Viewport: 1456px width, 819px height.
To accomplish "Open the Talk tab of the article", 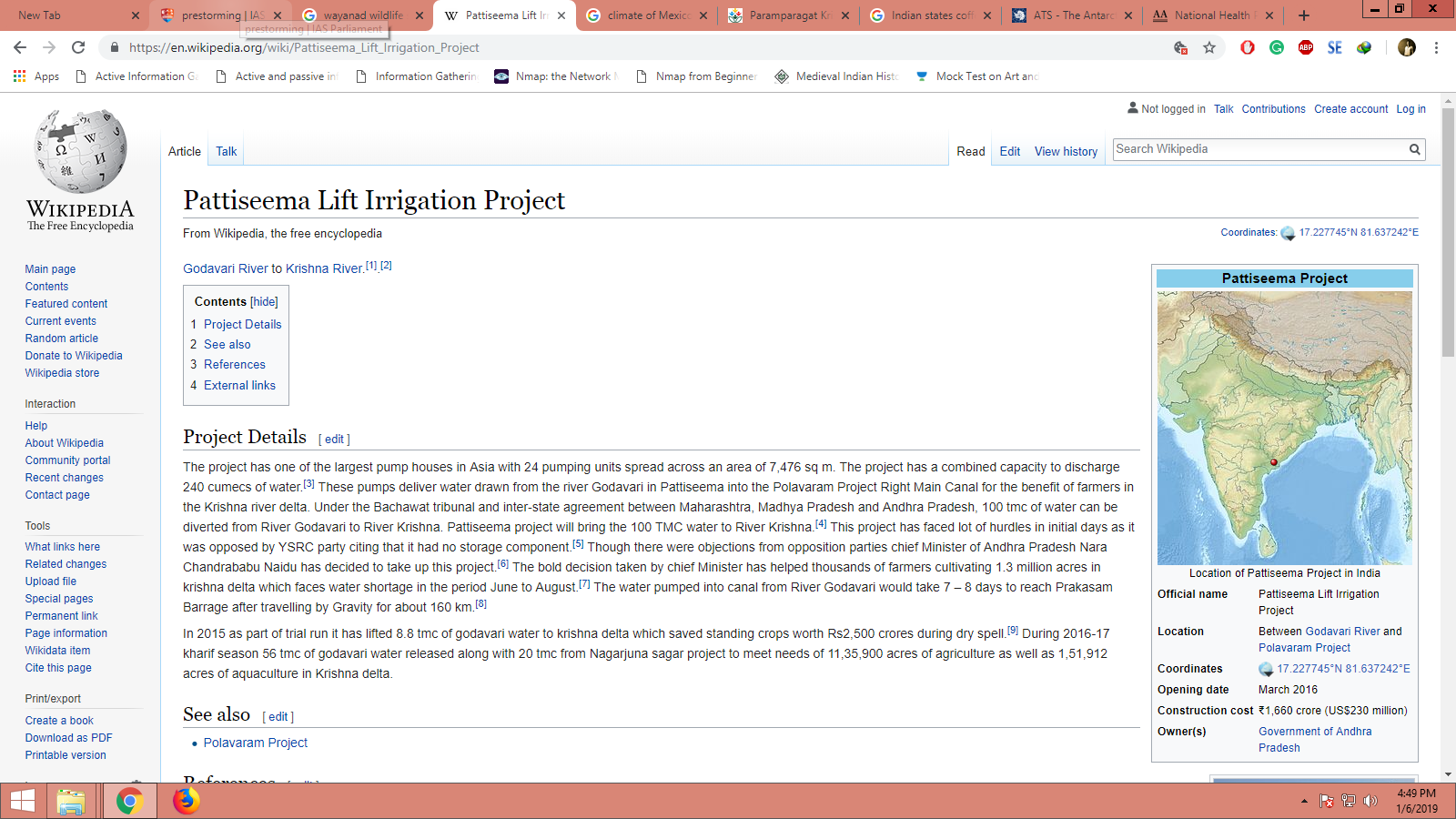I will pyautogui.click(x=227, y=152).
